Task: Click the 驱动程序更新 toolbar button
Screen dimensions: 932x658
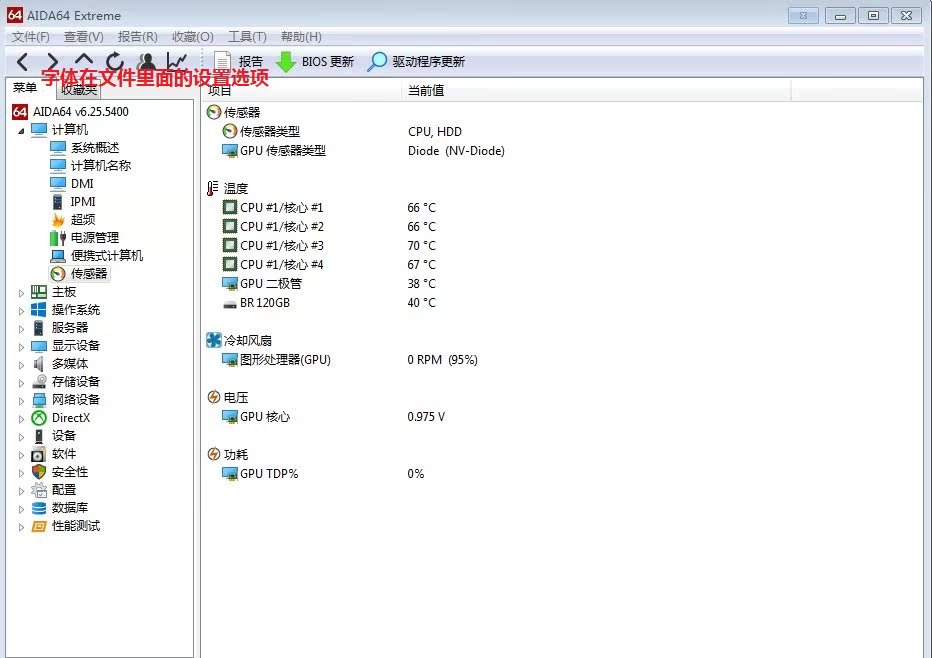Action: (x=416, y=61)
